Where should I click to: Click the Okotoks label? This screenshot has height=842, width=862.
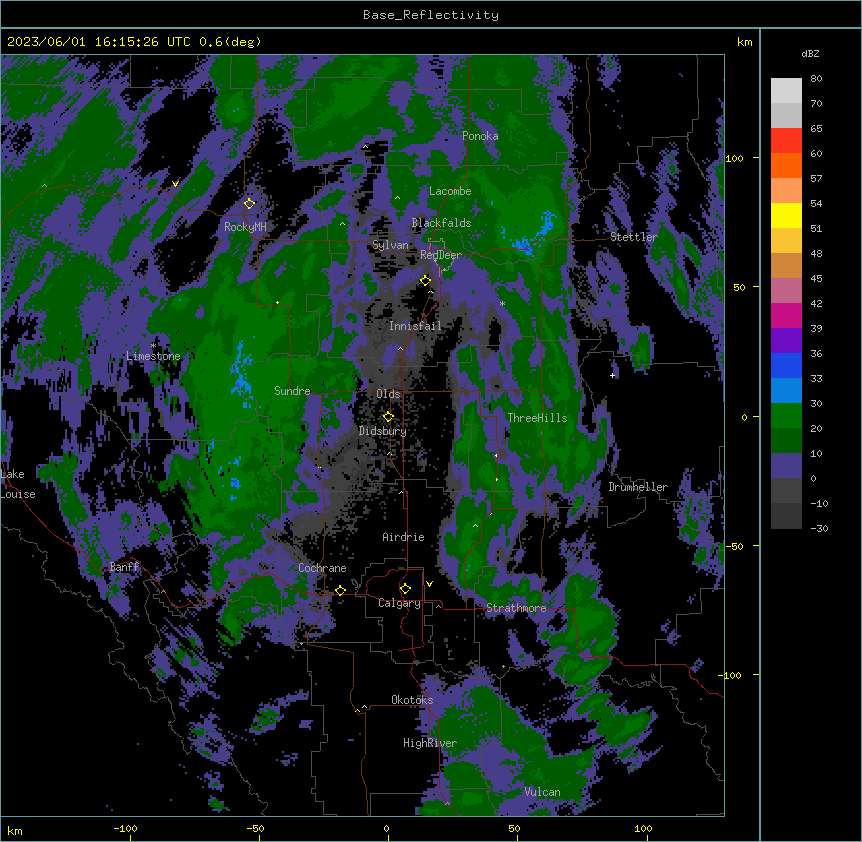(412, 700)
